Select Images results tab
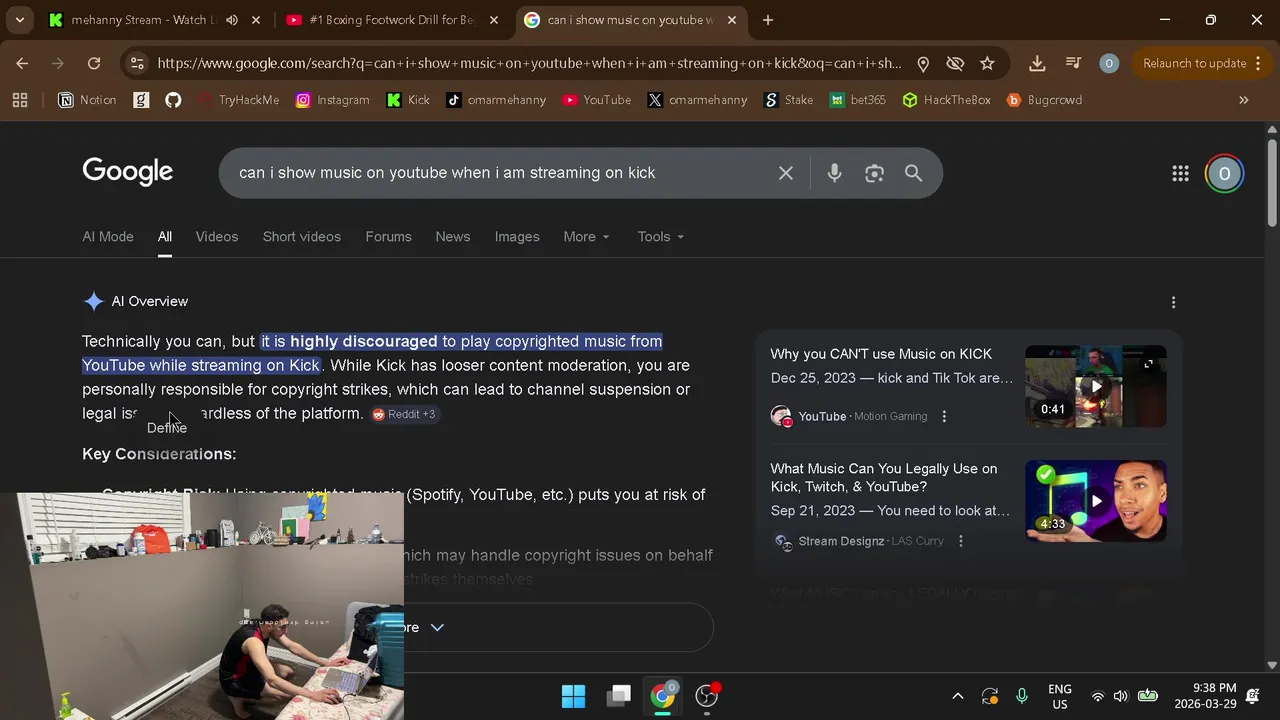Image resolution: width=1280 pixels, height=720 pixels. tap(517, 237)
